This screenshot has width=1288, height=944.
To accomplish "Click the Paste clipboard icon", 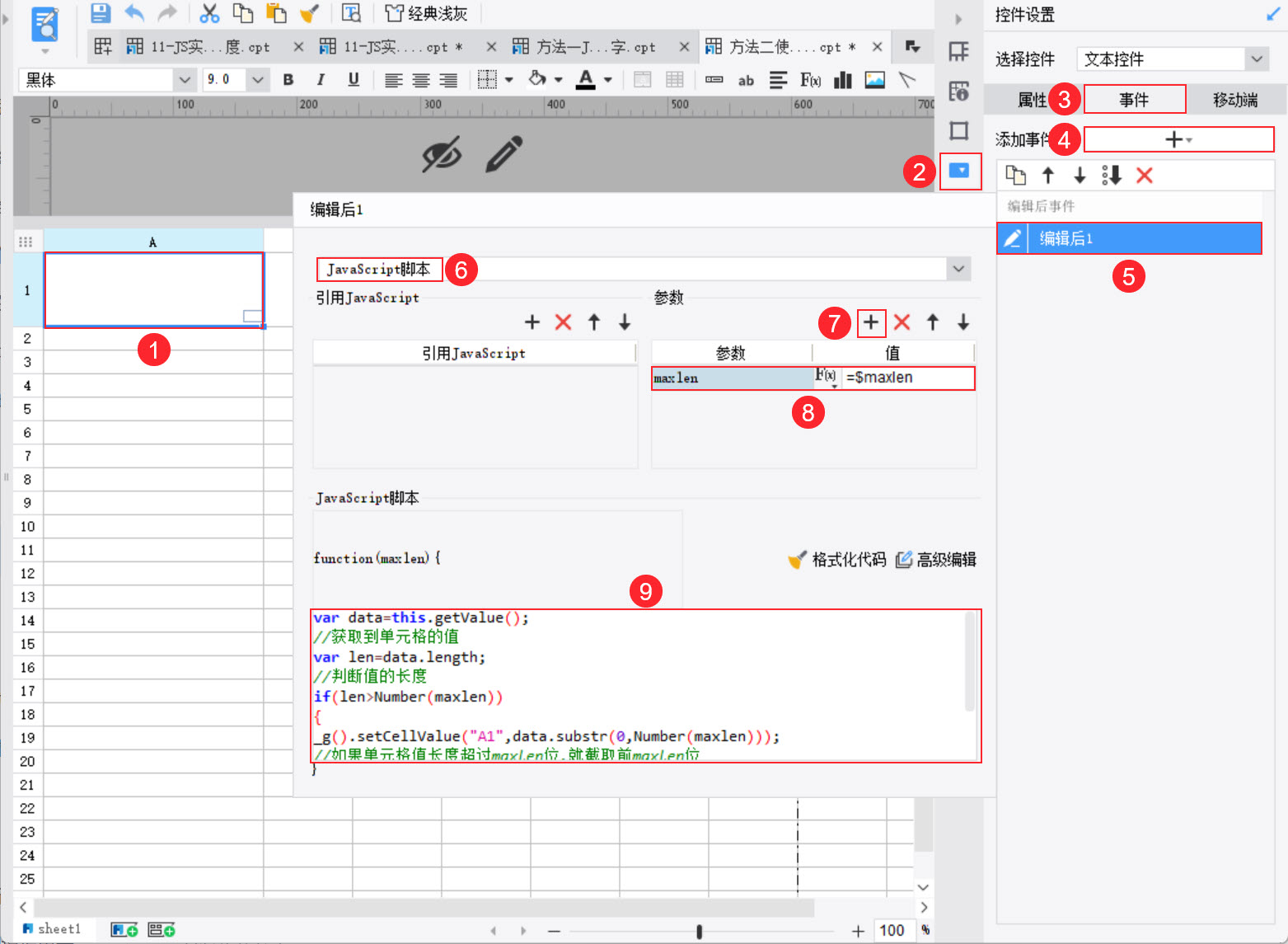I will tap(276, 12).
